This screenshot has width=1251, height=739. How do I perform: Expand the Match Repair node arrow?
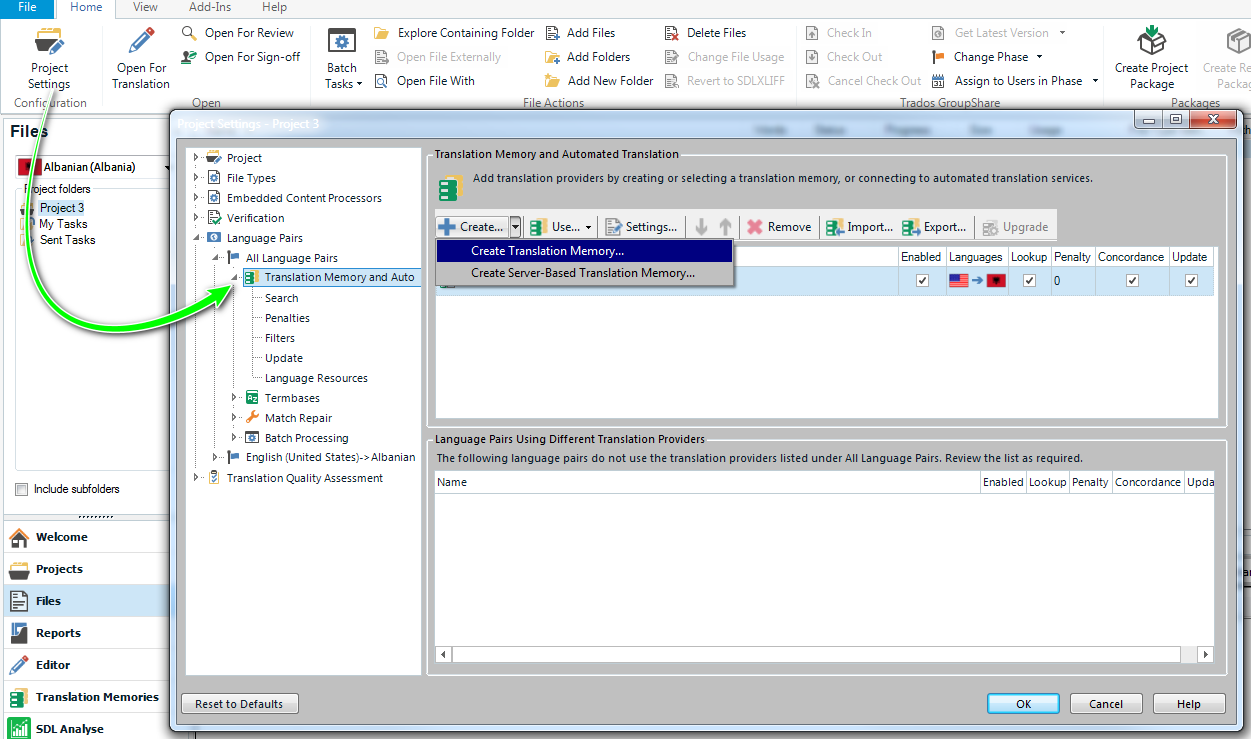(234, 418)
